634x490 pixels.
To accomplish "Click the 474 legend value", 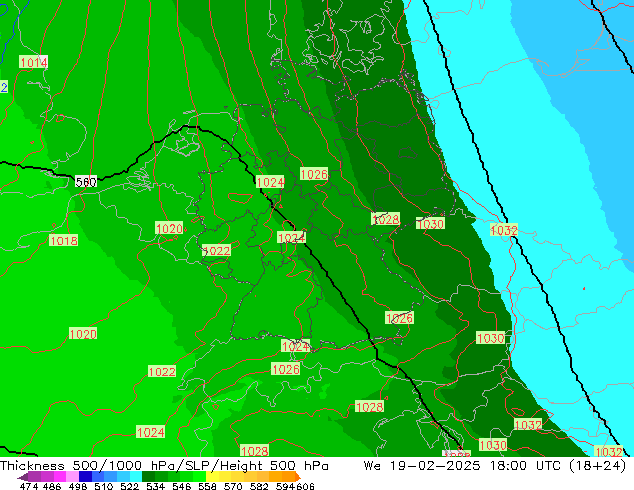I will tap(29, 486).
